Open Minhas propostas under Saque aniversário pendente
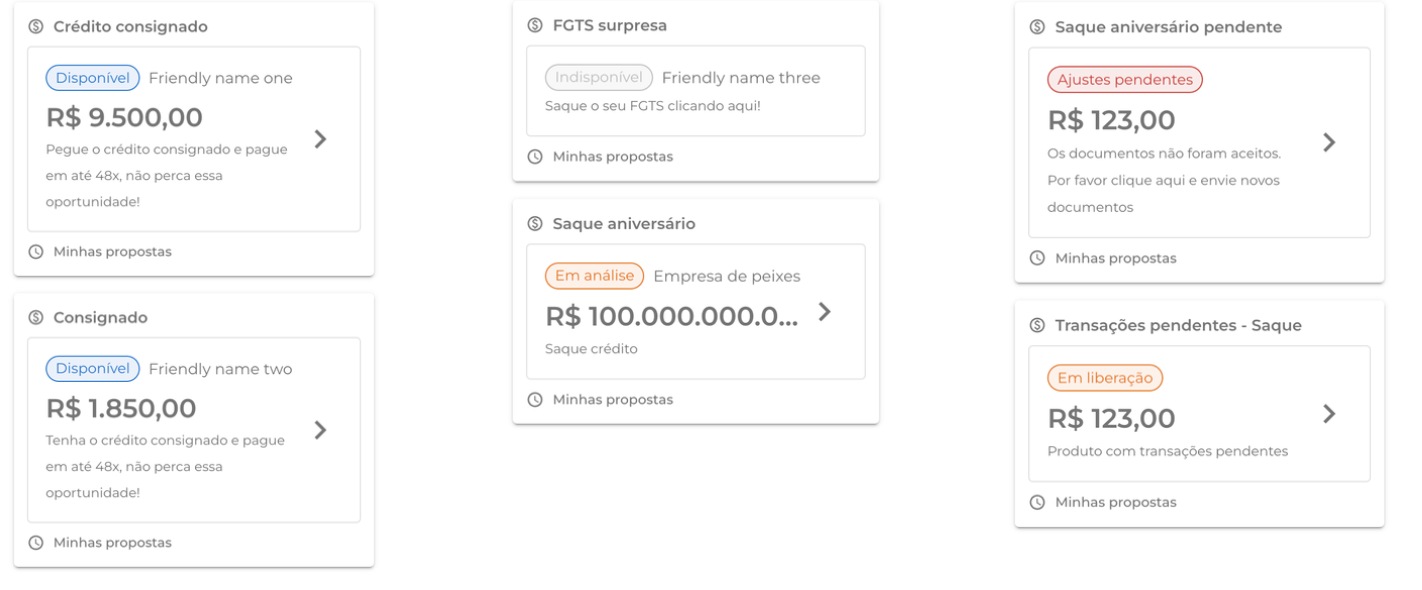Image resolution: width=1422 pixels, height=590 pixels. tap(1115, 258)
